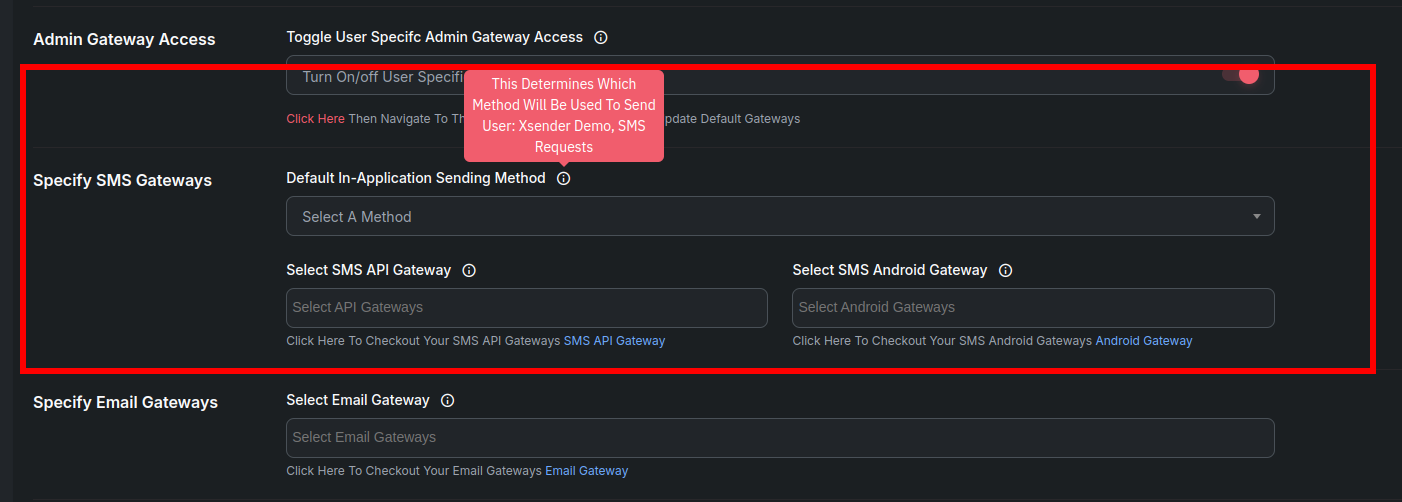Click the pink sending method tooltip

click(564, 114)
